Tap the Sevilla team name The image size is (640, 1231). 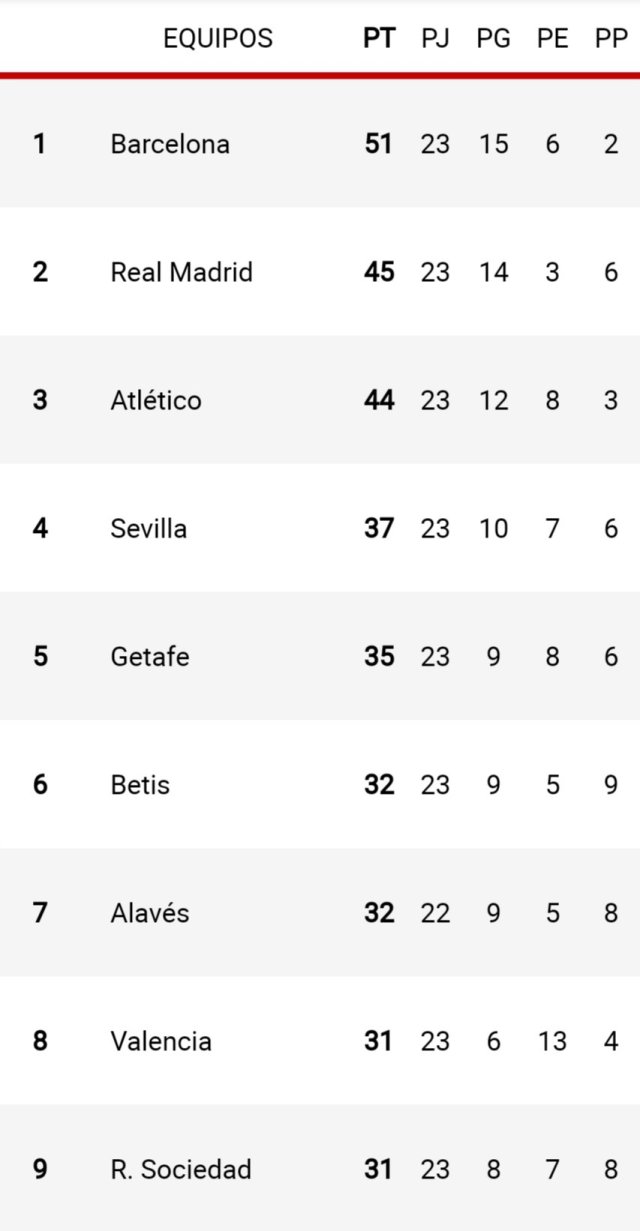coord(149,528)
